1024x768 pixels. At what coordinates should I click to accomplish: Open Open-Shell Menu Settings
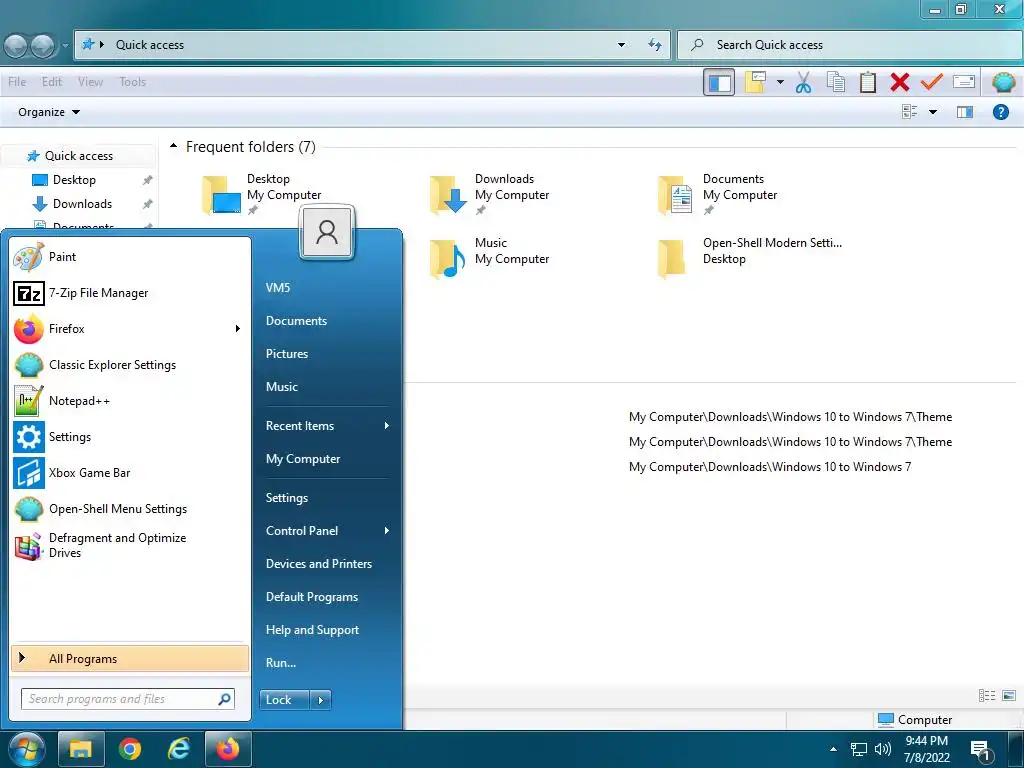click(130, 508)
